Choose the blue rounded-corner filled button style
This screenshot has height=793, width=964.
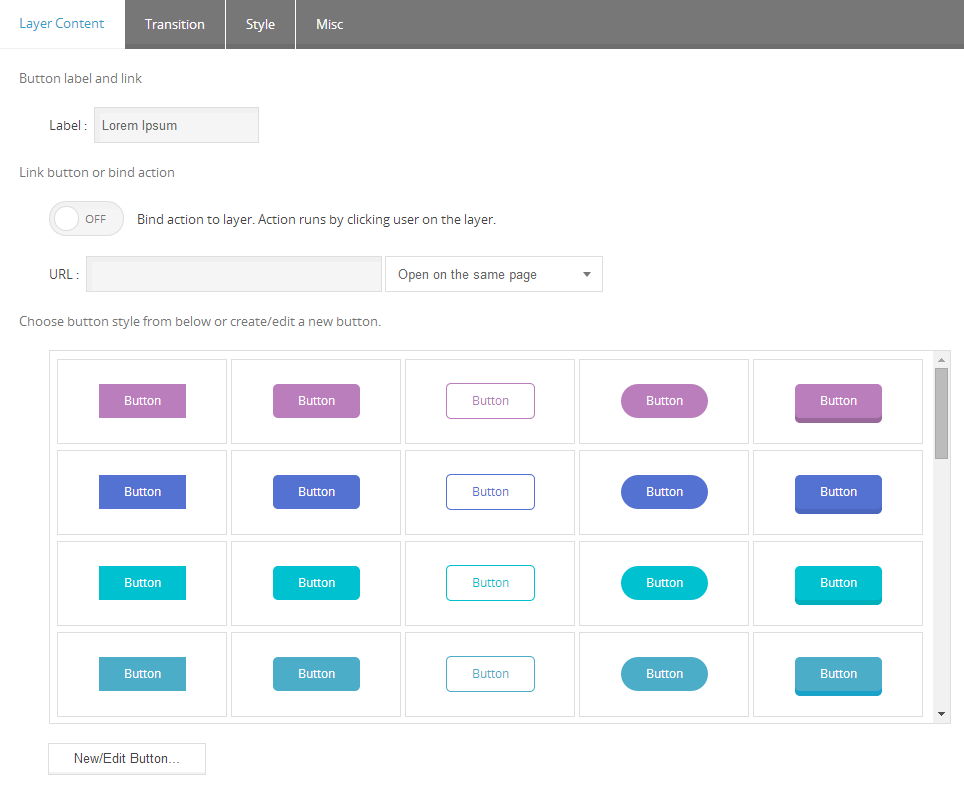(316, 492)
